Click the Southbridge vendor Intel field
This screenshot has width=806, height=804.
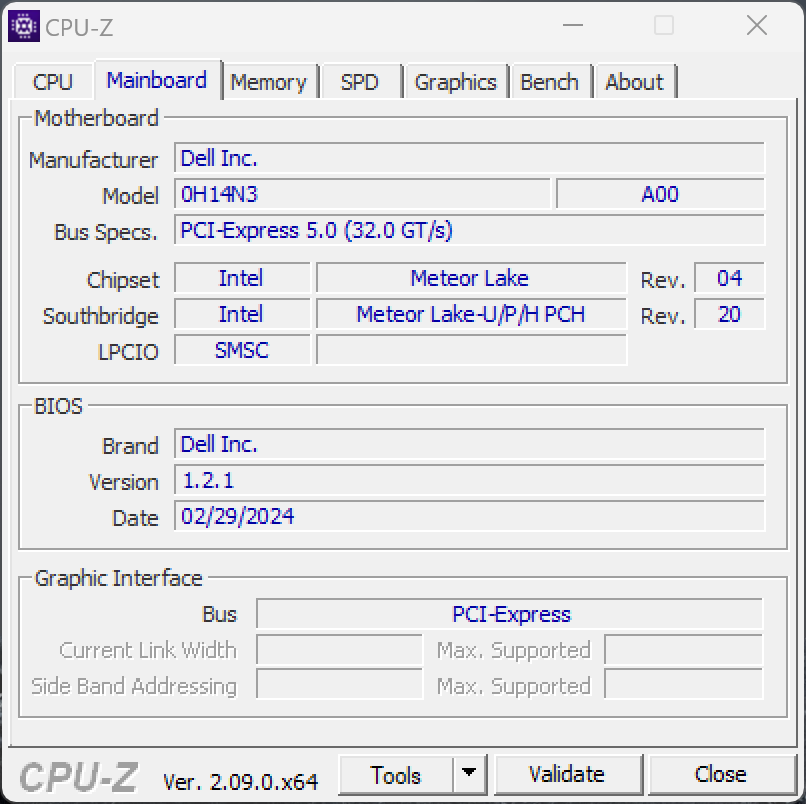click(242, 314)
